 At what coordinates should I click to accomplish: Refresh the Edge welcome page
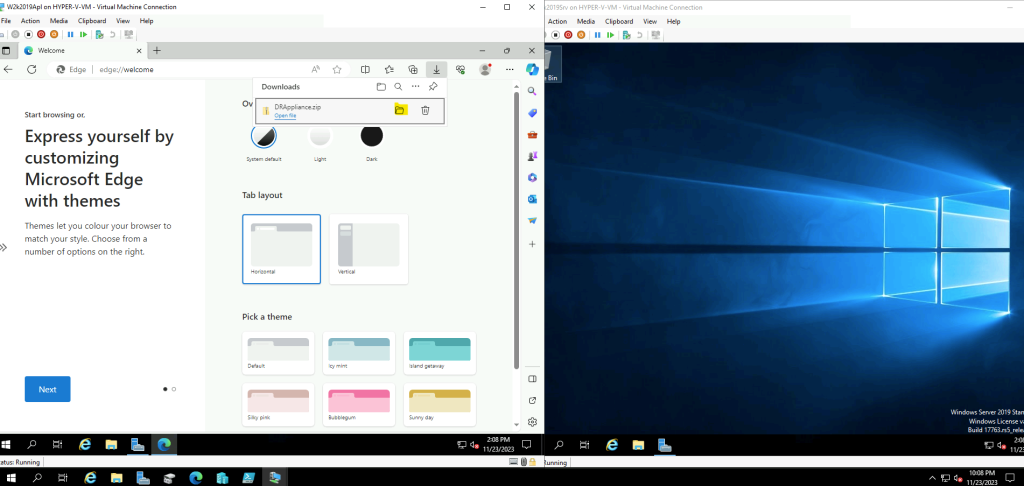click(x=31, y=69)
